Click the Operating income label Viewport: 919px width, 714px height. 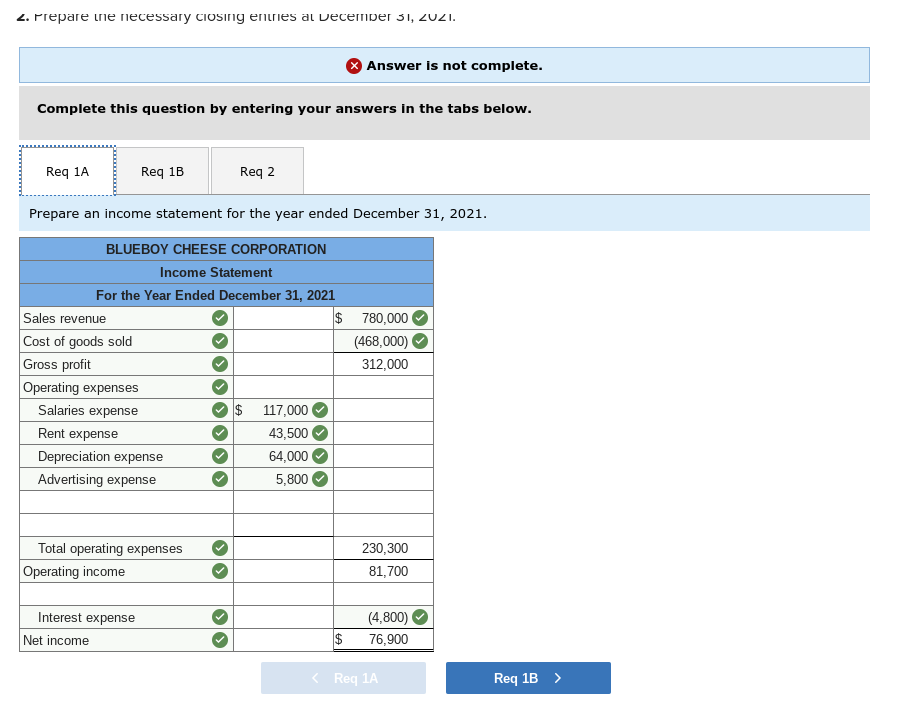point(74,572)
